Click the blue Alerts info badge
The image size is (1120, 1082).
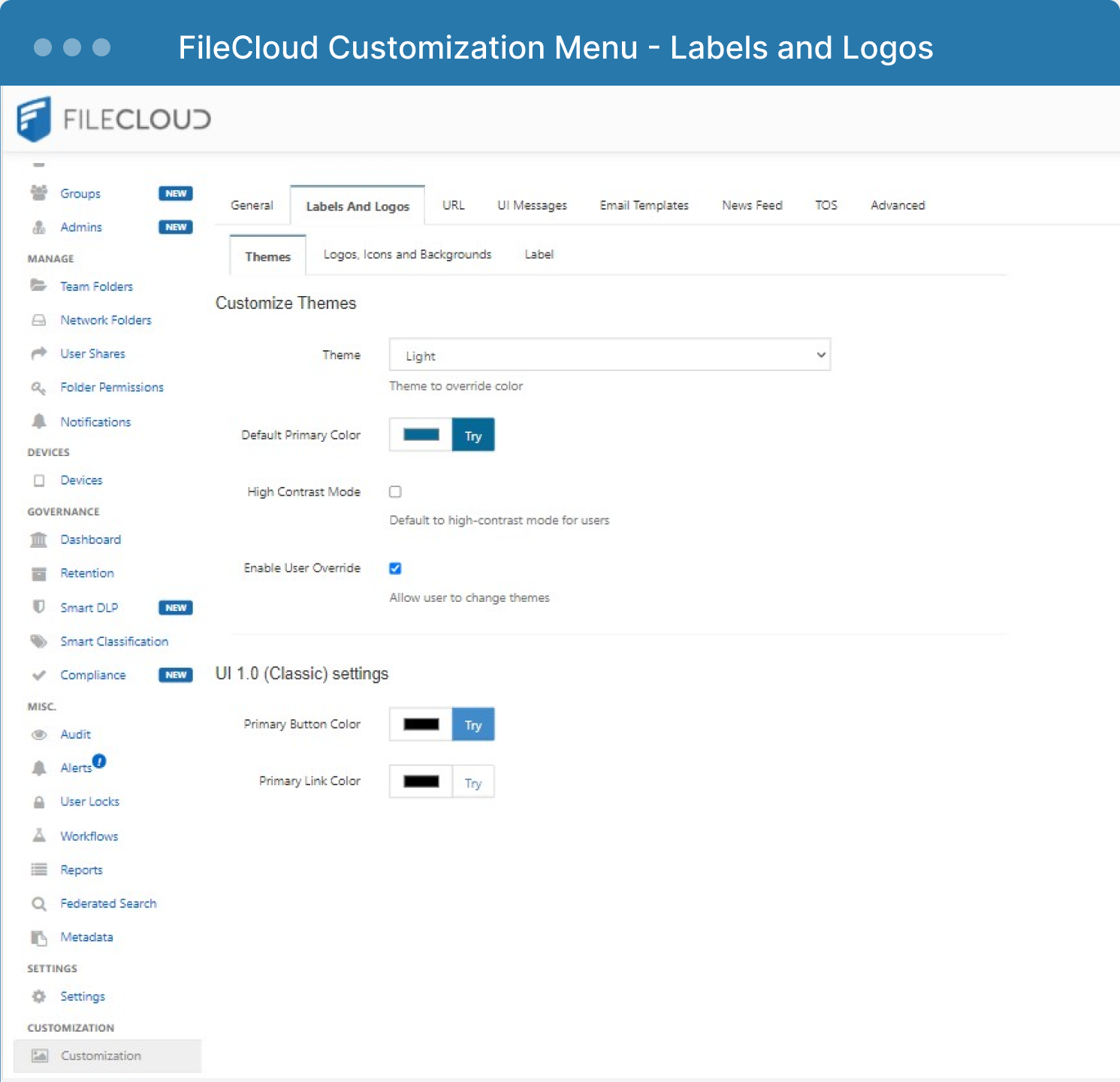99,760
